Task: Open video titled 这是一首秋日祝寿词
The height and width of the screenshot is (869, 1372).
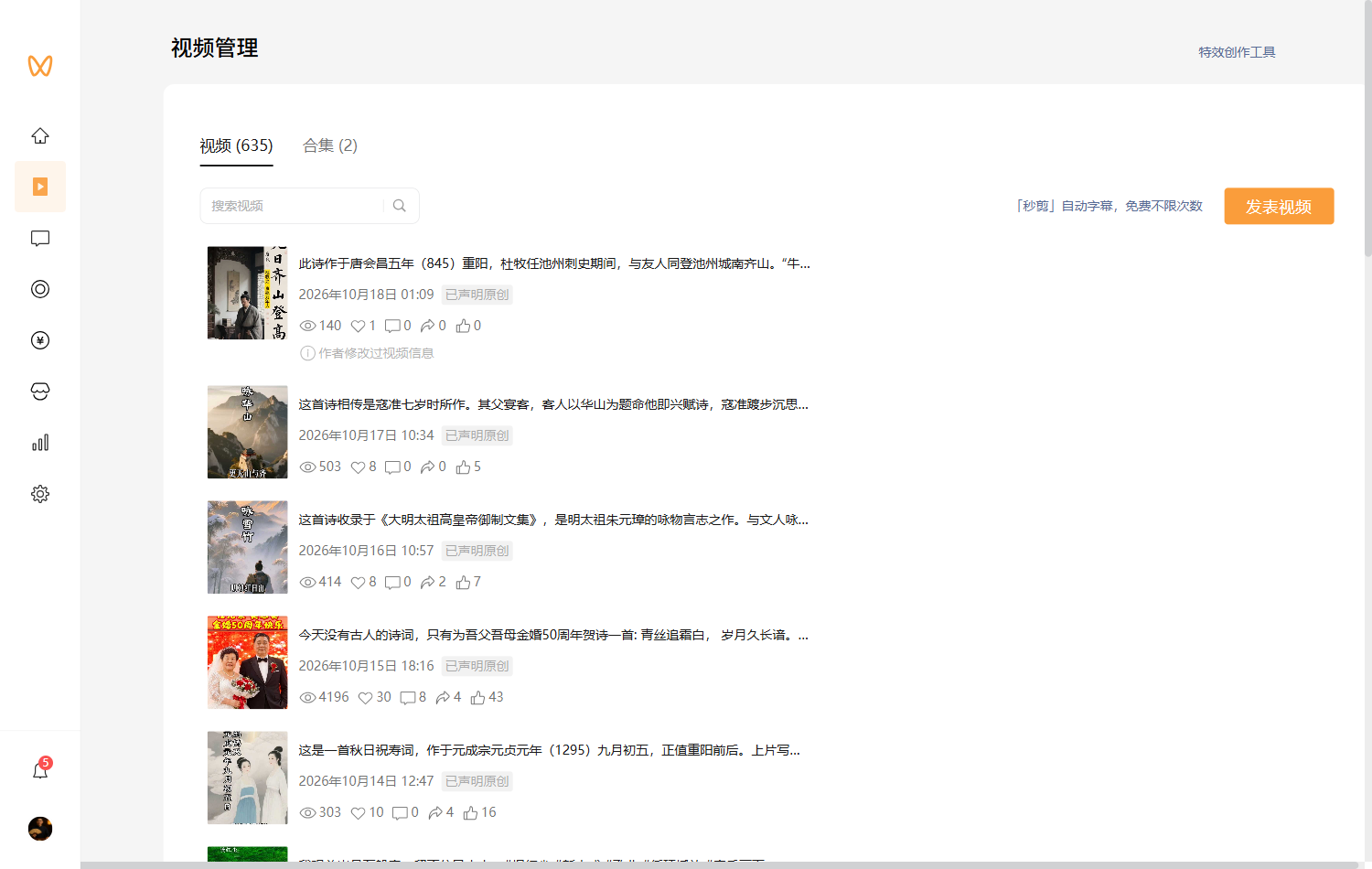Action: (x=549, y=750)
